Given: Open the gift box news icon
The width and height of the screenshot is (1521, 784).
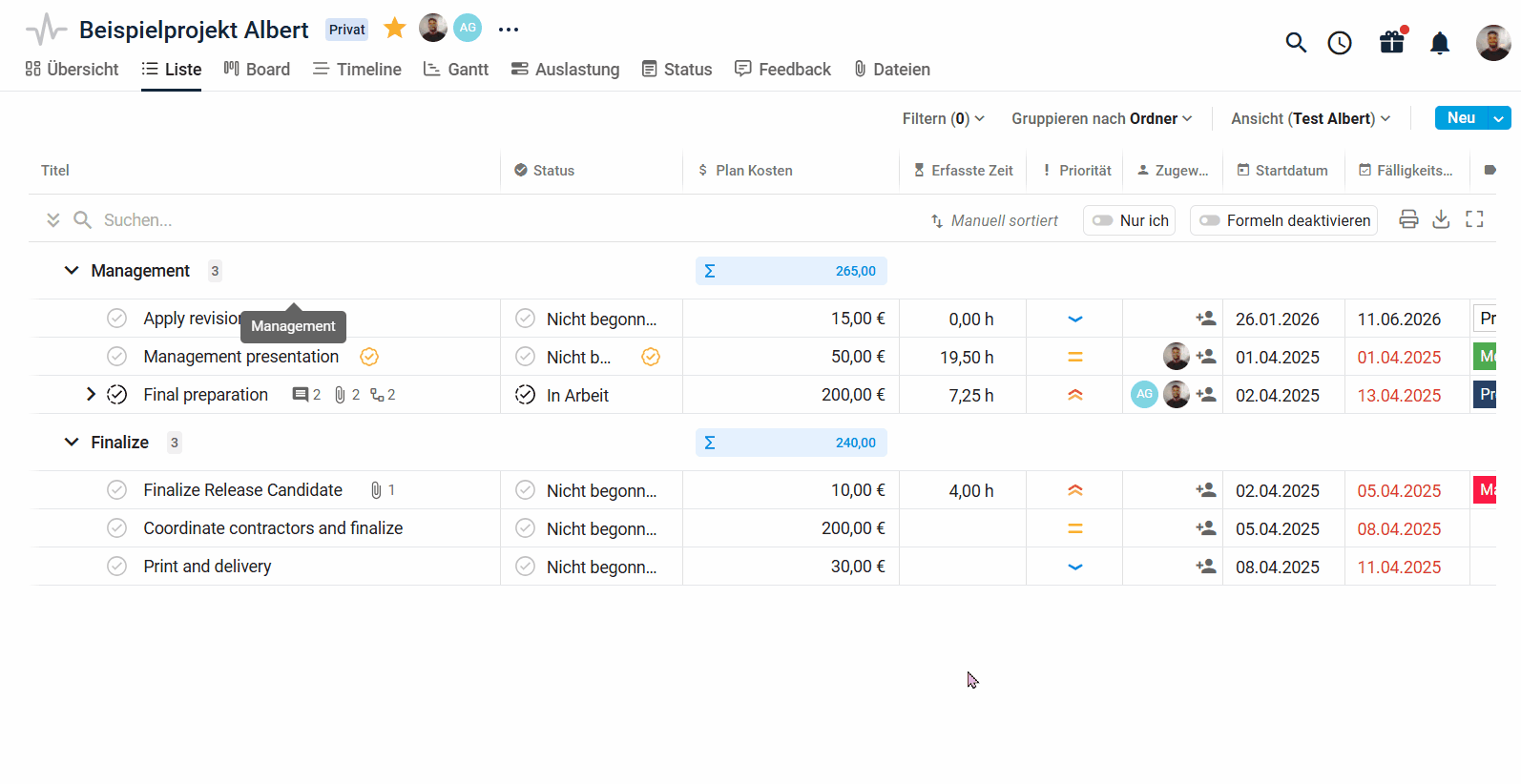Looking at the screenshot, I should (x=1391, y=42).
